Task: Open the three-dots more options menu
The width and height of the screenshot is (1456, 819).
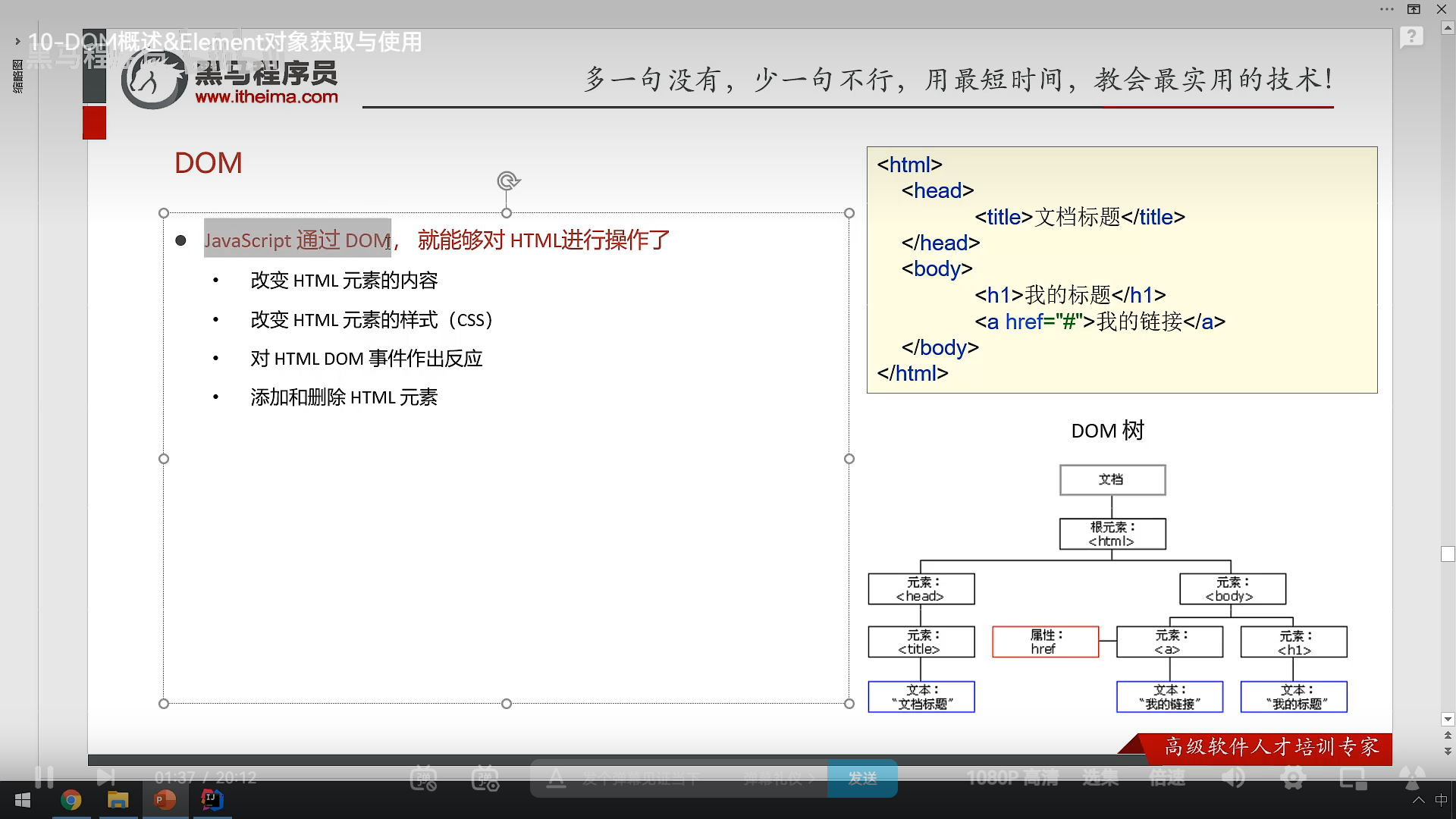Action: tap(1387, 9)
